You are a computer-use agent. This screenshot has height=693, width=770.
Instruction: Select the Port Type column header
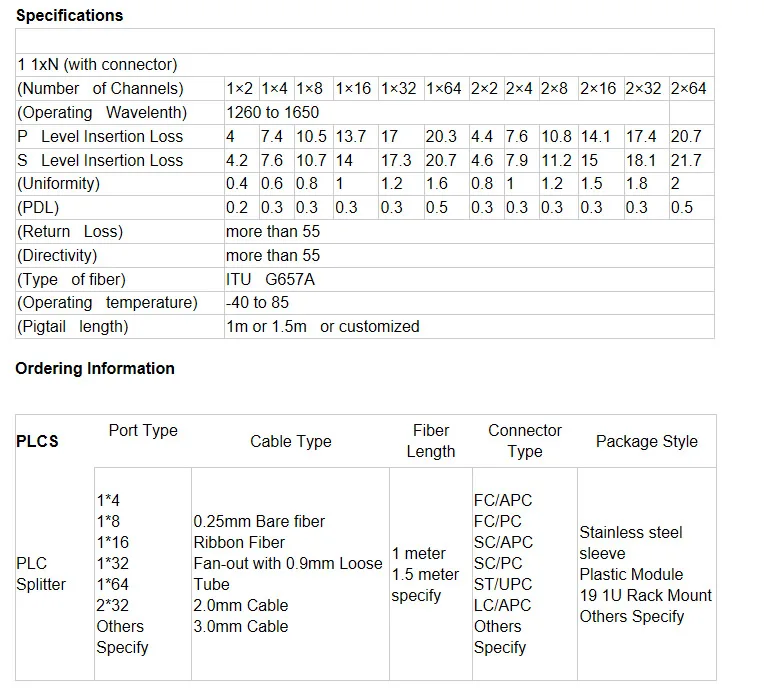pyautogui.click(x=142, y=431)
